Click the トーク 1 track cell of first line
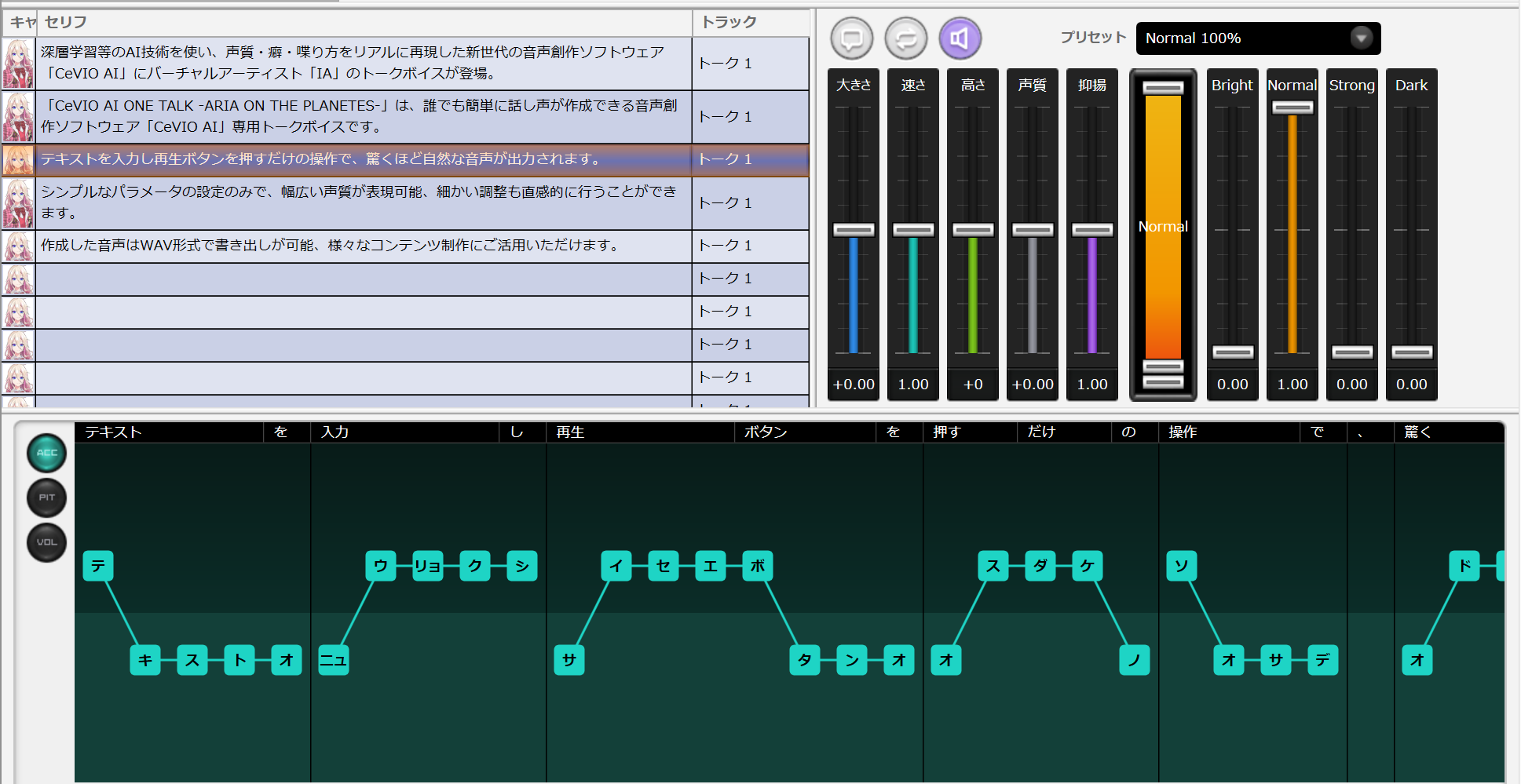The image size is (1521, 784). [x=751, y=64]
